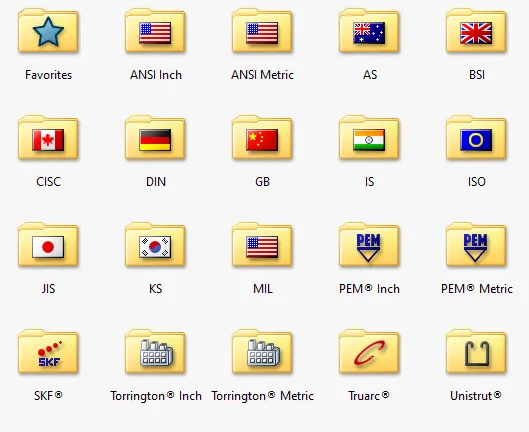The height and width of the screenshot is (432, 529).
Task: Click the 'AS' label text
Action: [x=370, y=75]
